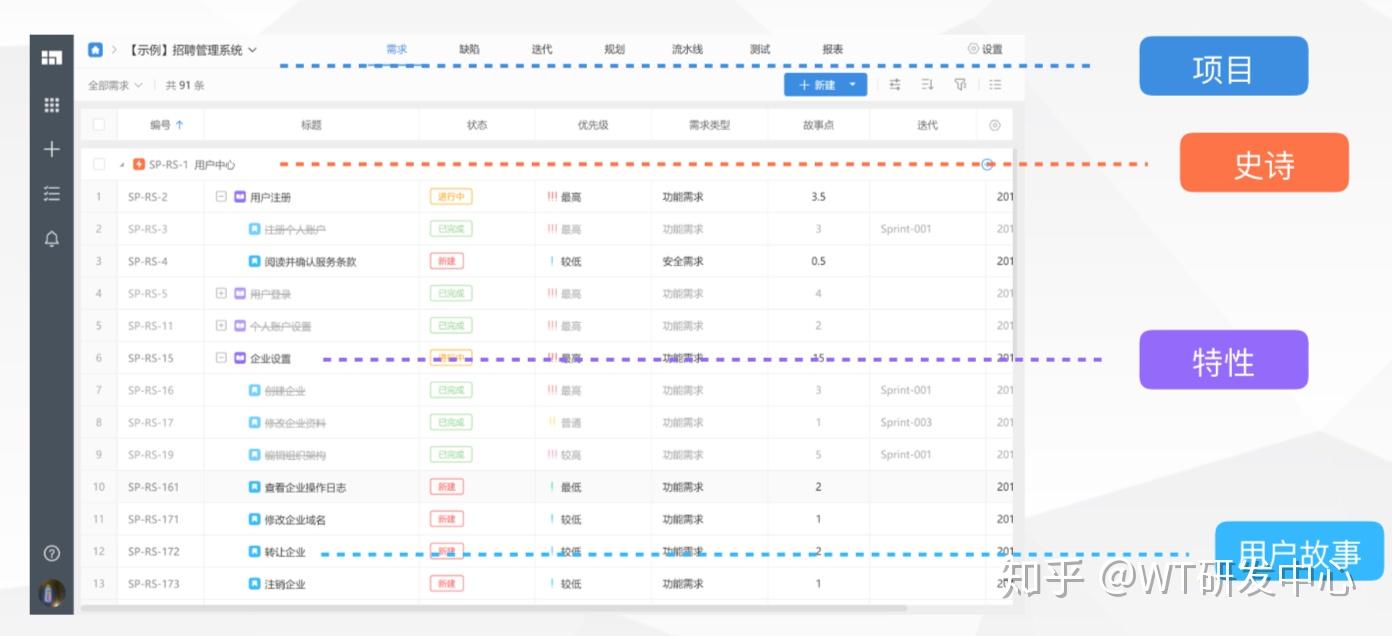Open the home icon in the breadcrumb
Screen dimensions: 1392x636
95,49
